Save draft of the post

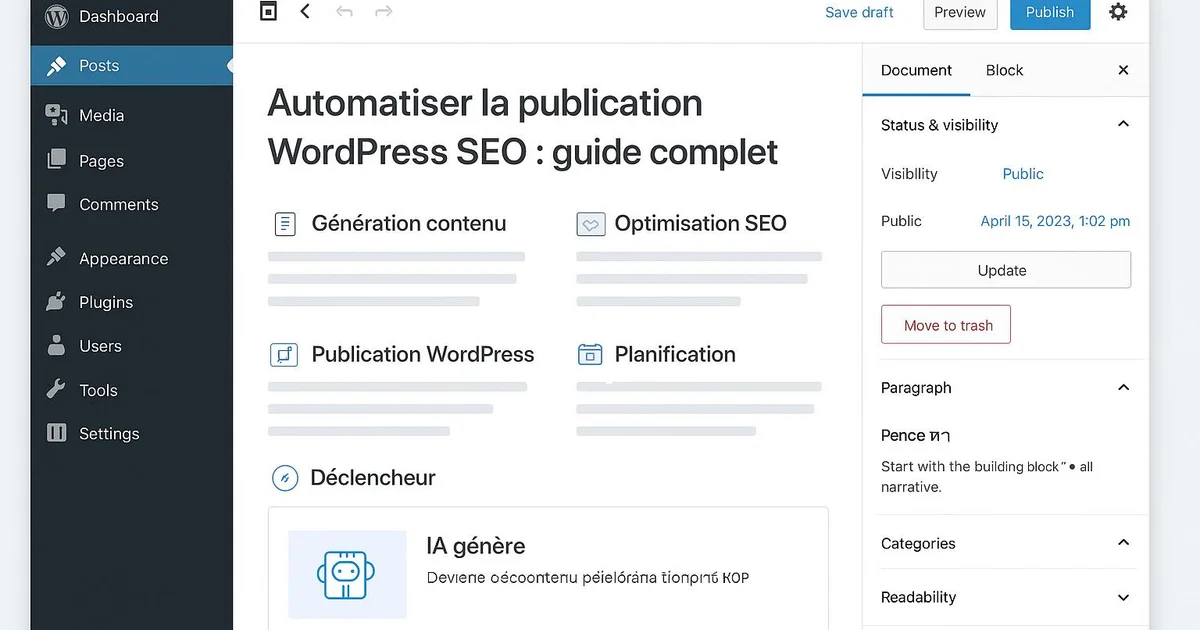(859, 12)
